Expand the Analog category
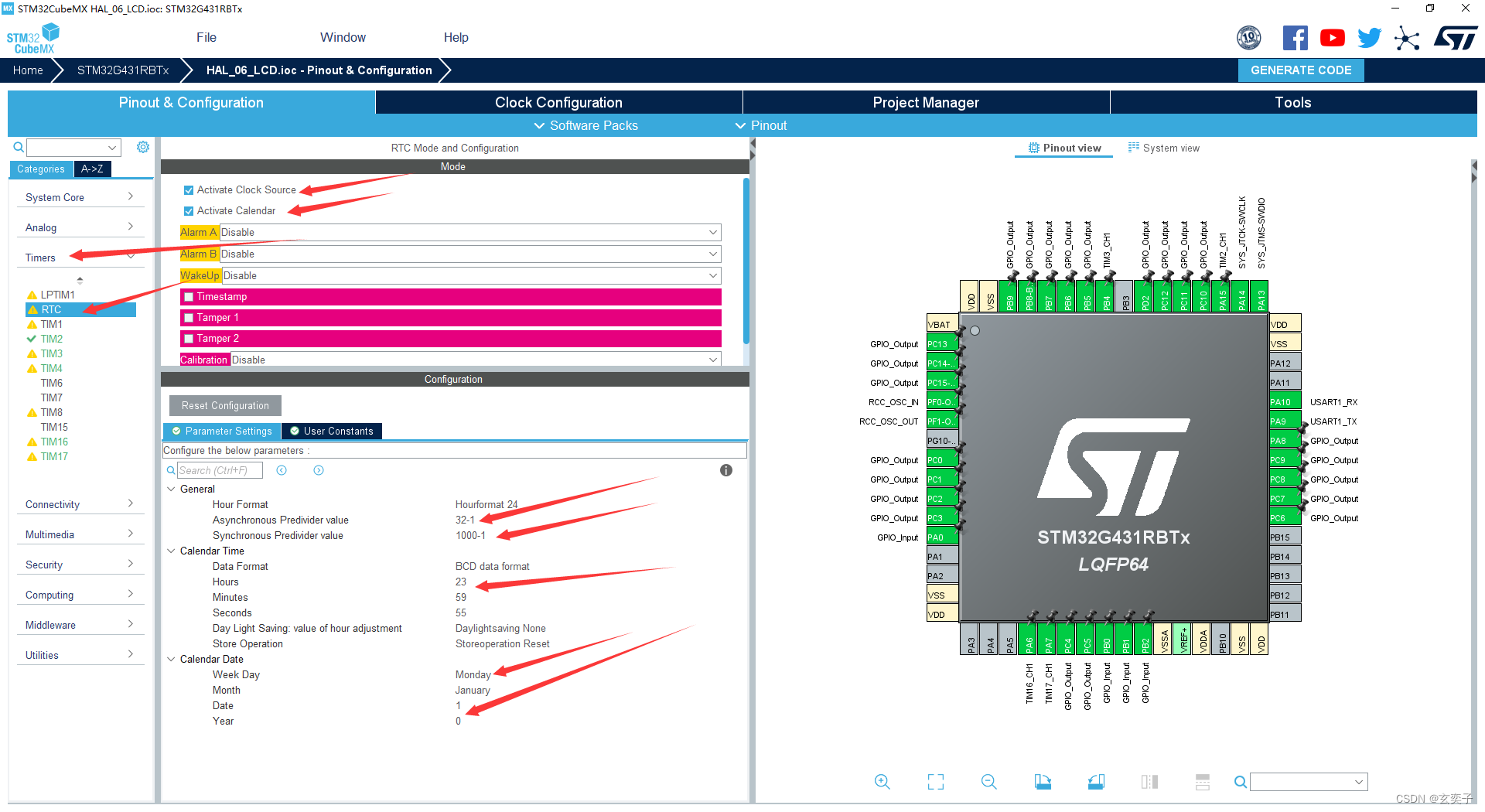The image size is (1485, 812). click(x=80, y=227)
